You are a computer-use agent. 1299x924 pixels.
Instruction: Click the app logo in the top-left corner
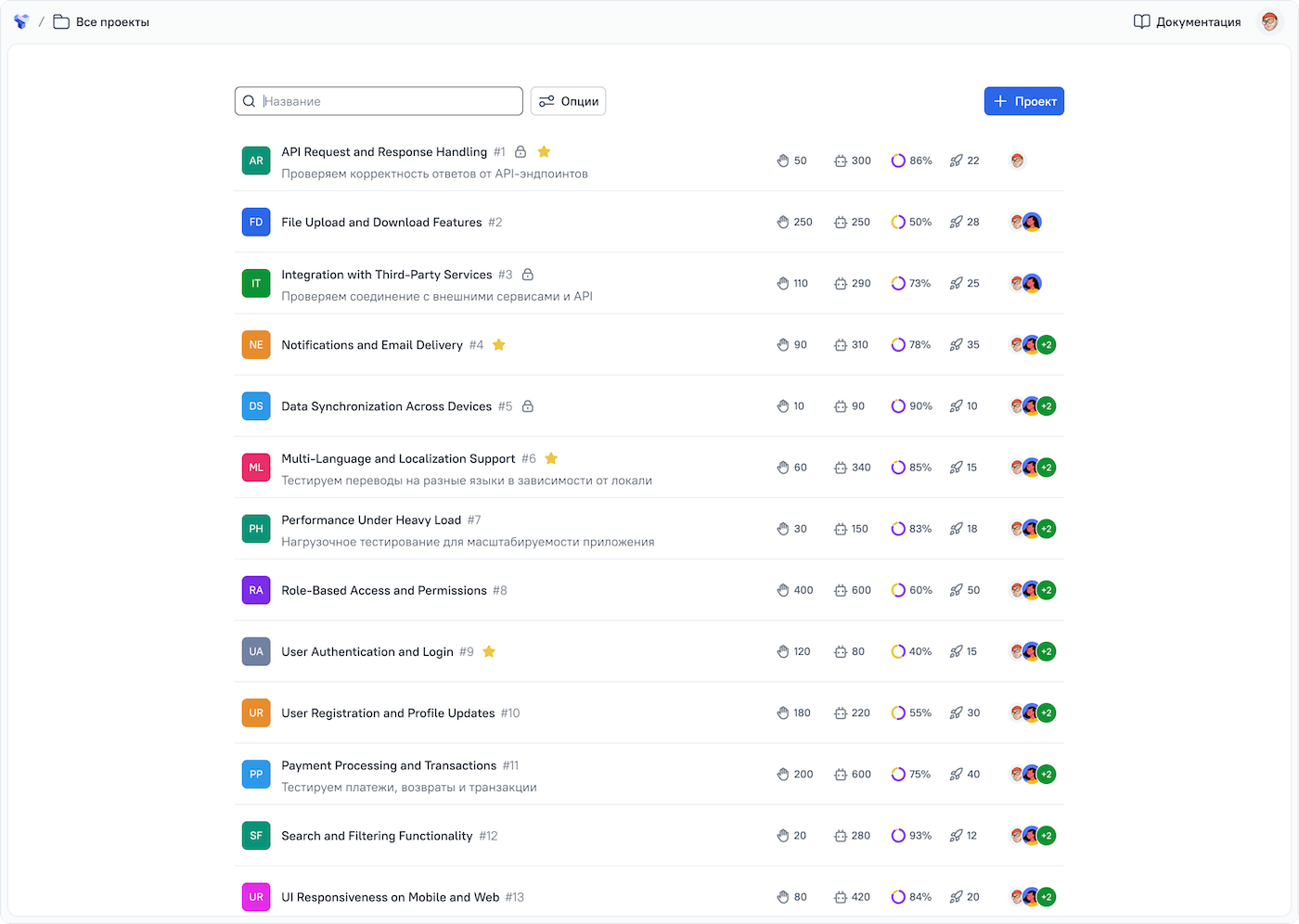20,20
